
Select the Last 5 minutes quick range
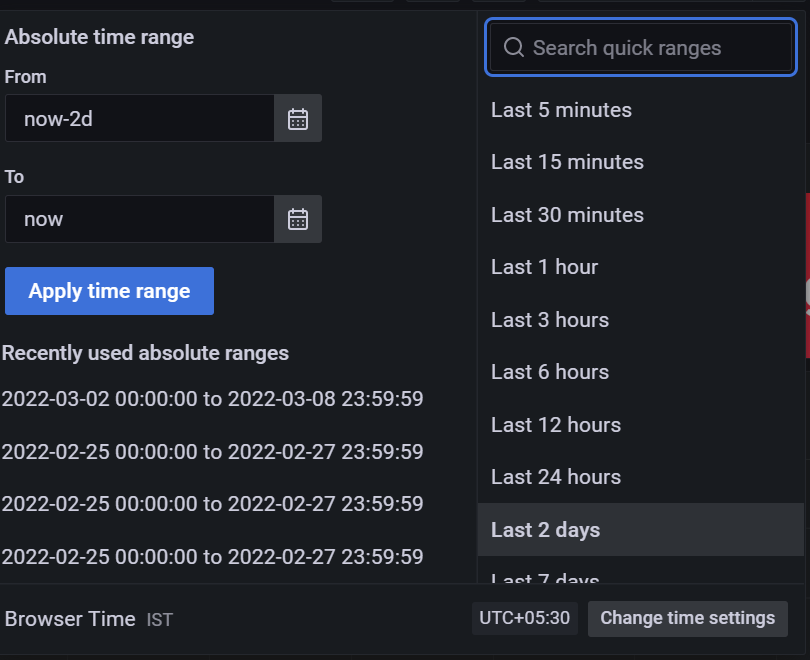[561, 110]
